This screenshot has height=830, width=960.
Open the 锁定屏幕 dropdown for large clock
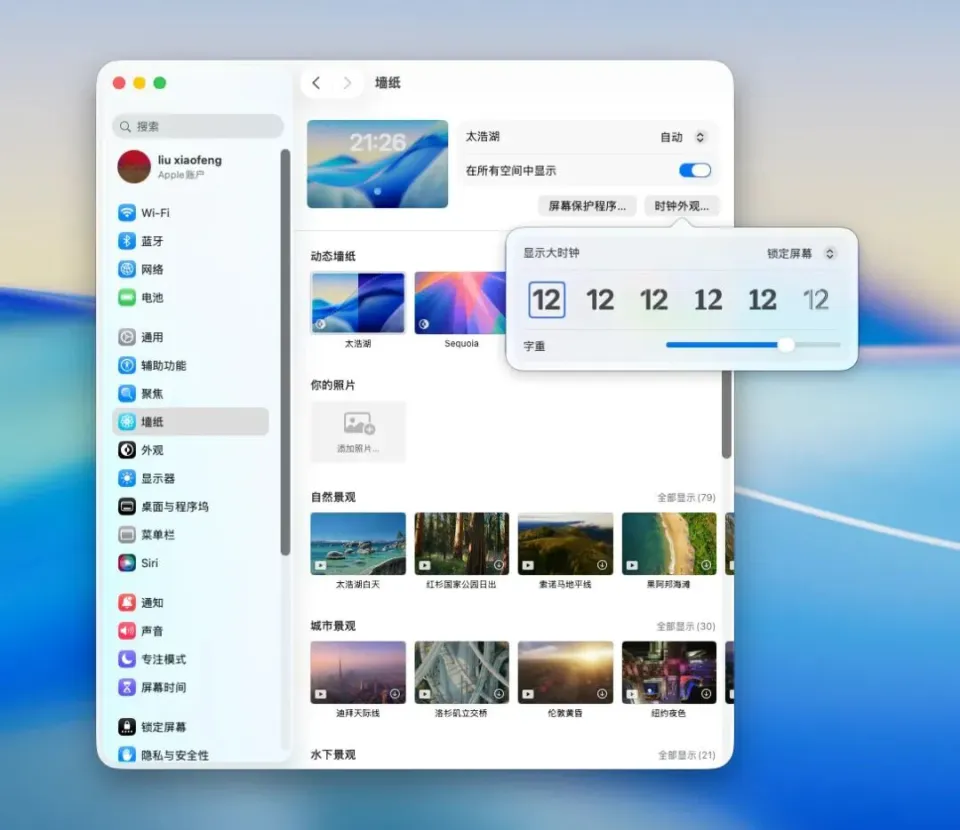point(801,254)
